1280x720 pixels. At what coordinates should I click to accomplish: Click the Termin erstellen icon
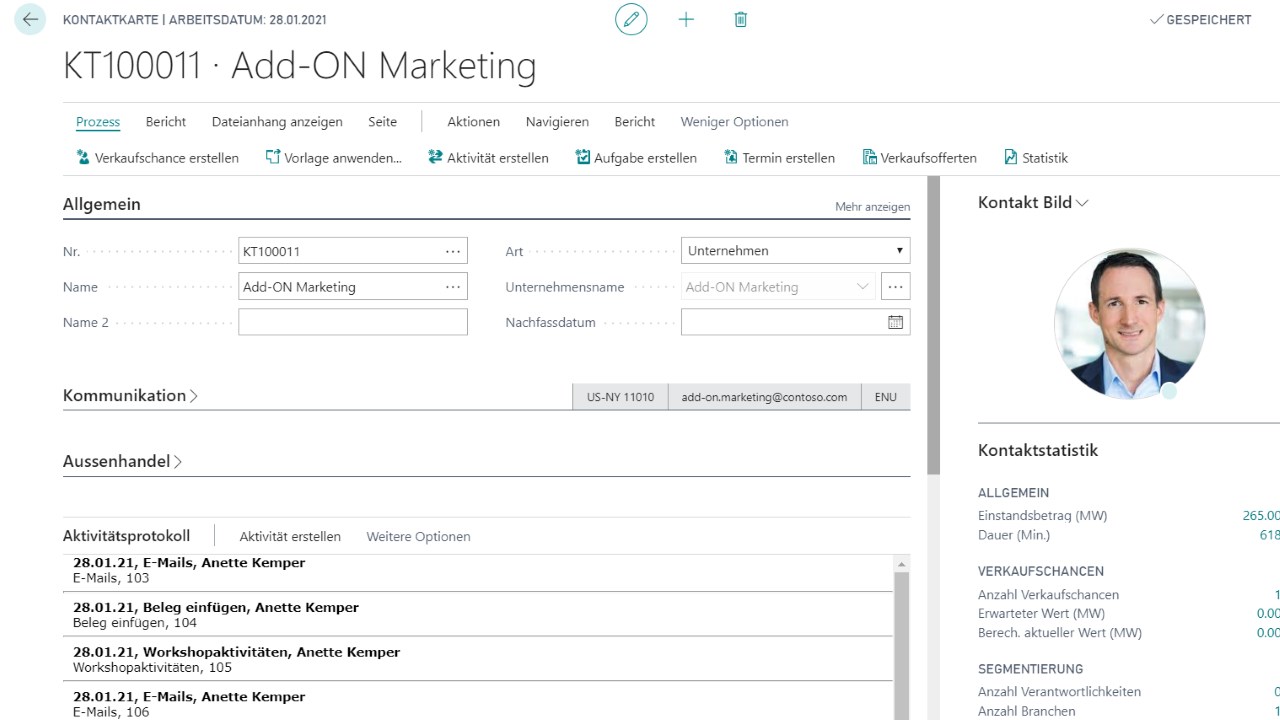[x=731, y=158]
